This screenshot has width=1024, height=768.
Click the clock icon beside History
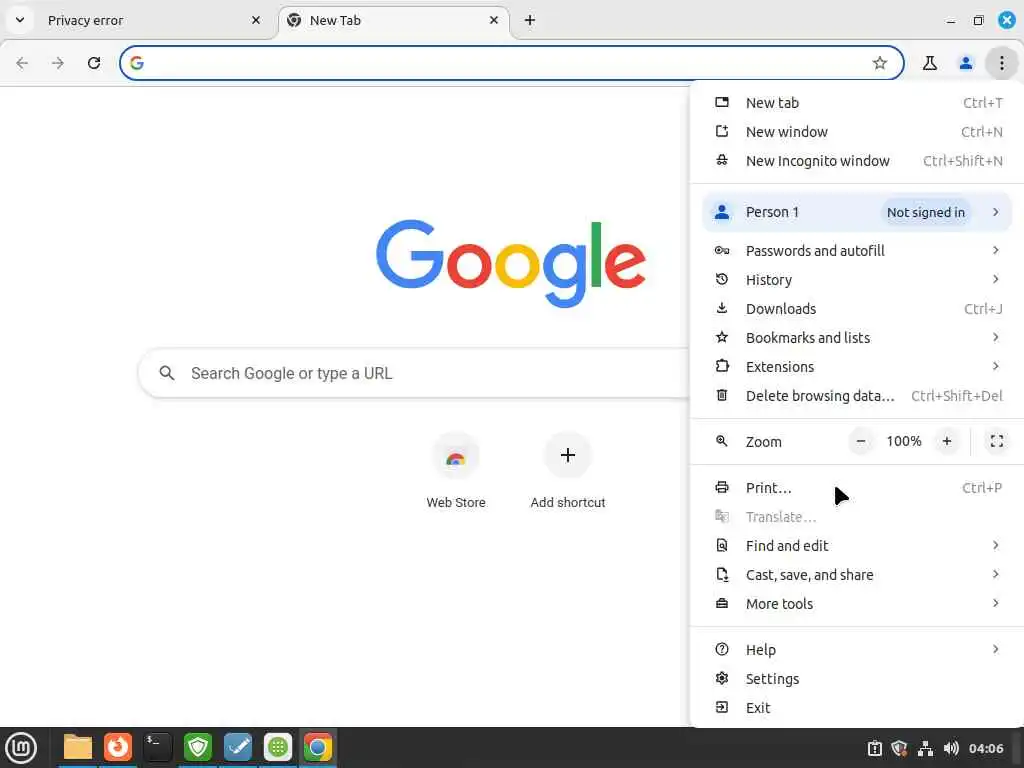click(722, 280)
